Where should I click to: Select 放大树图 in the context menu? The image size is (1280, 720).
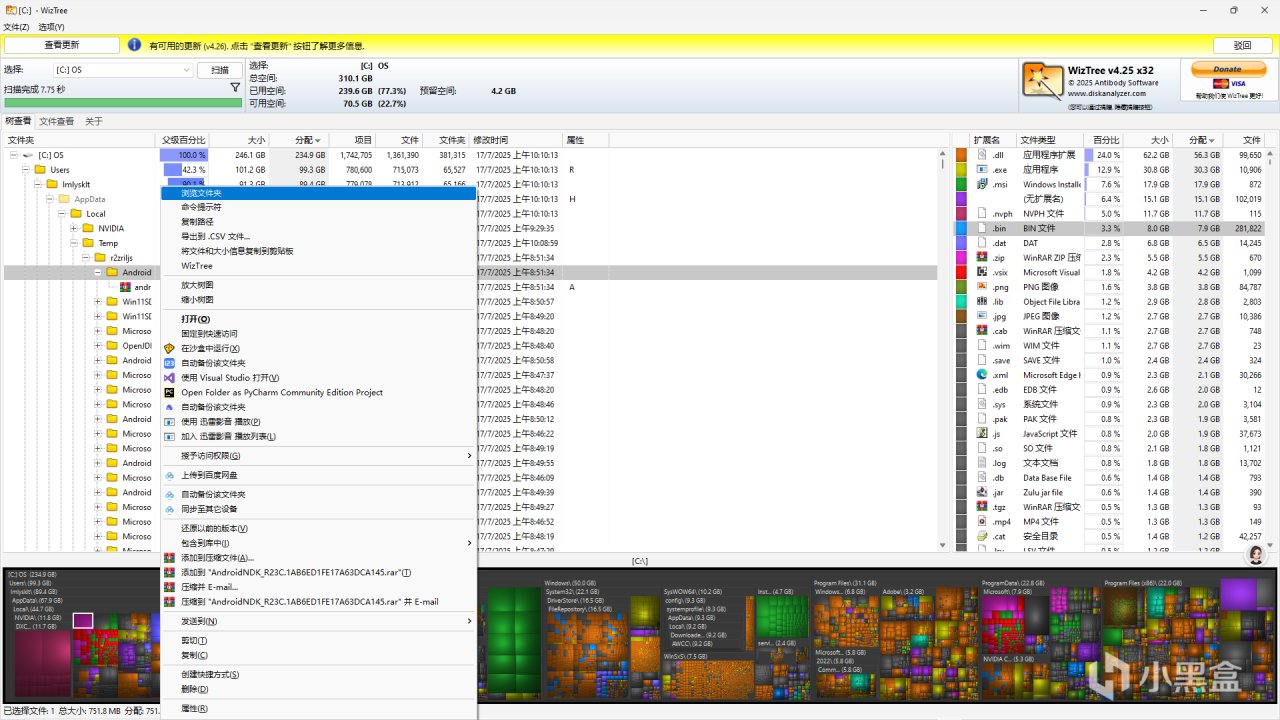coord(318,285)
